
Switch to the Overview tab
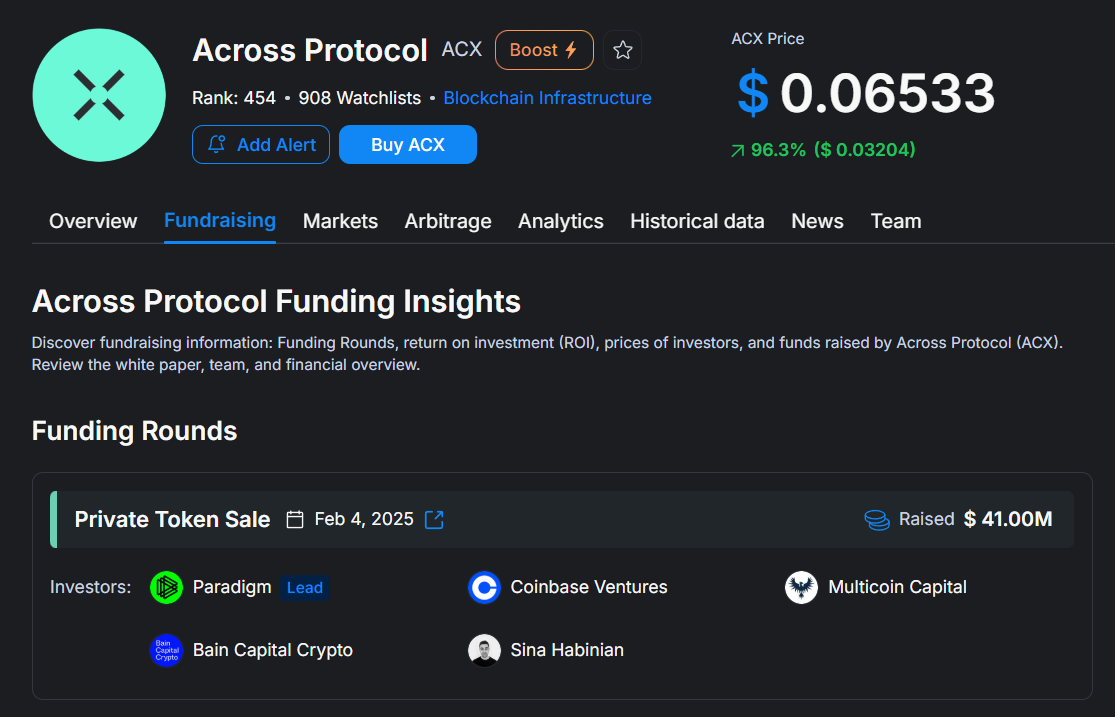(93, 221)
